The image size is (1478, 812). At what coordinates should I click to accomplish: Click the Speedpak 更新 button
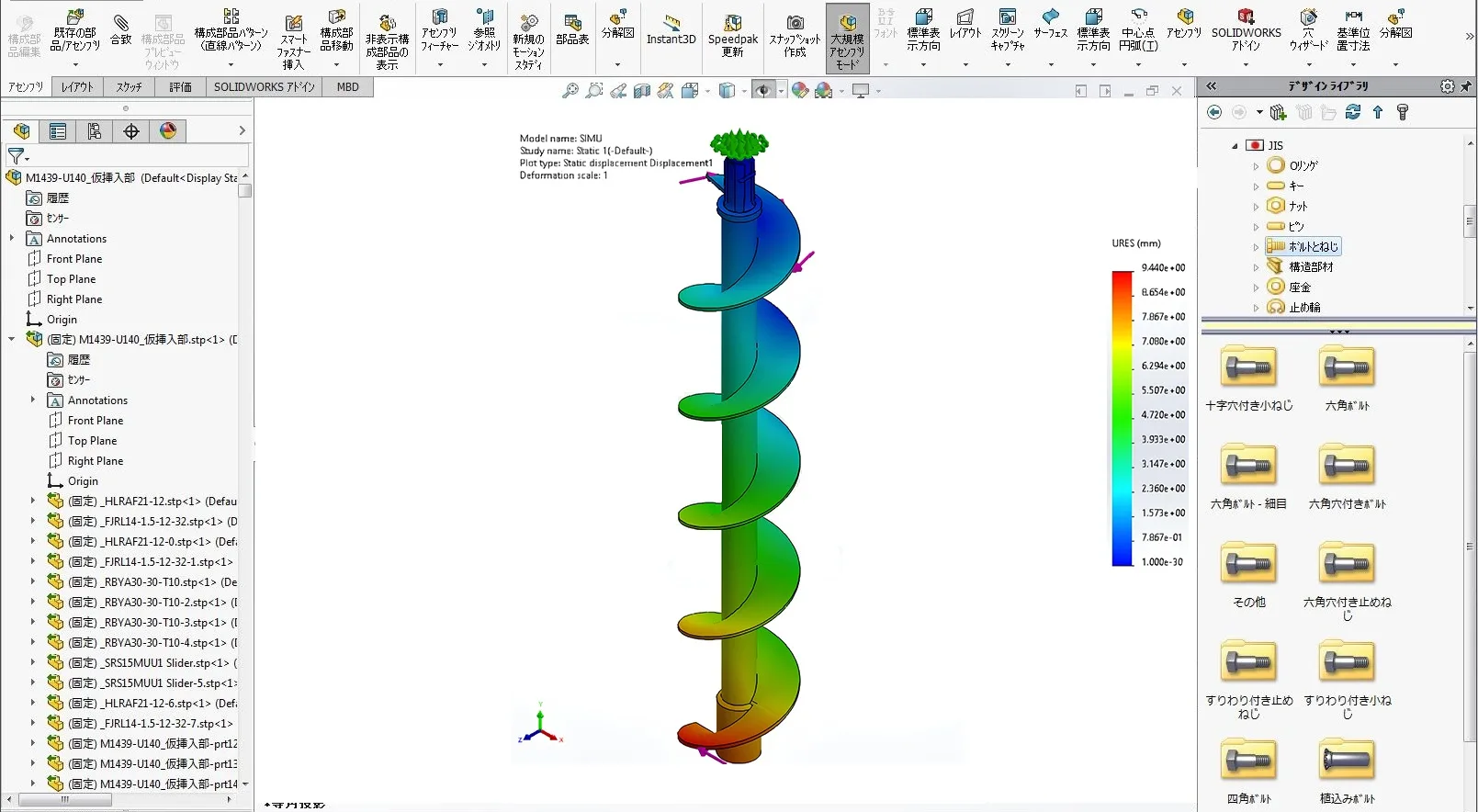pyautogui.click(x=732, y=37)
